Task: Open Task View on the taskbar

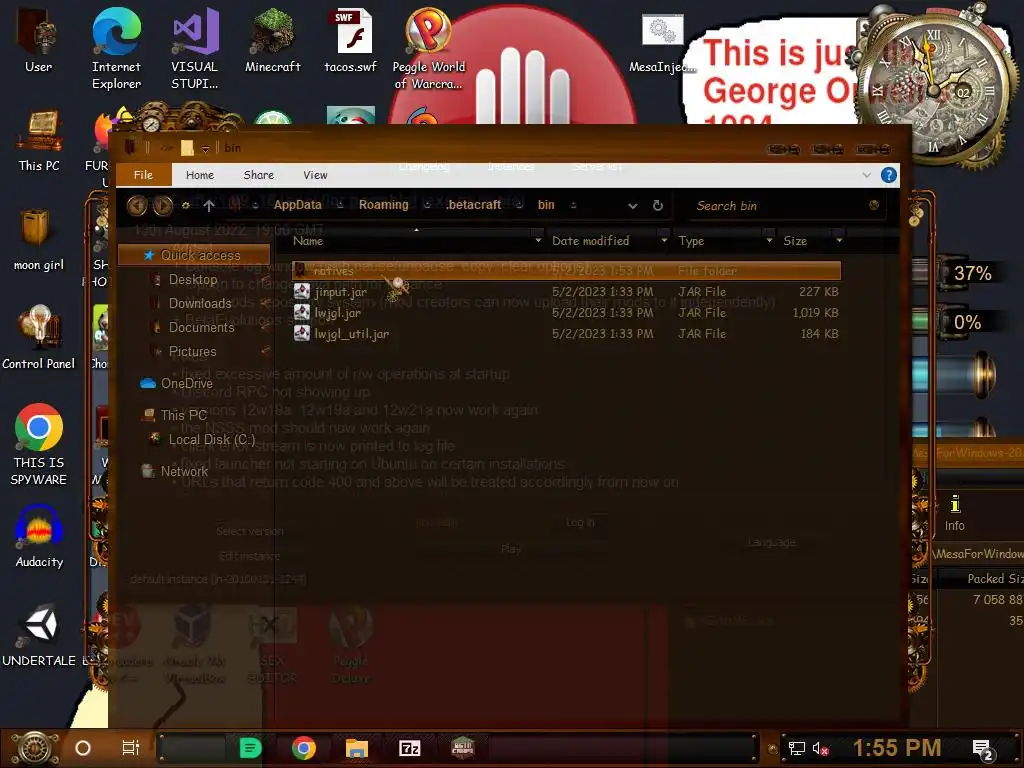Action: [x=131, y=748]
